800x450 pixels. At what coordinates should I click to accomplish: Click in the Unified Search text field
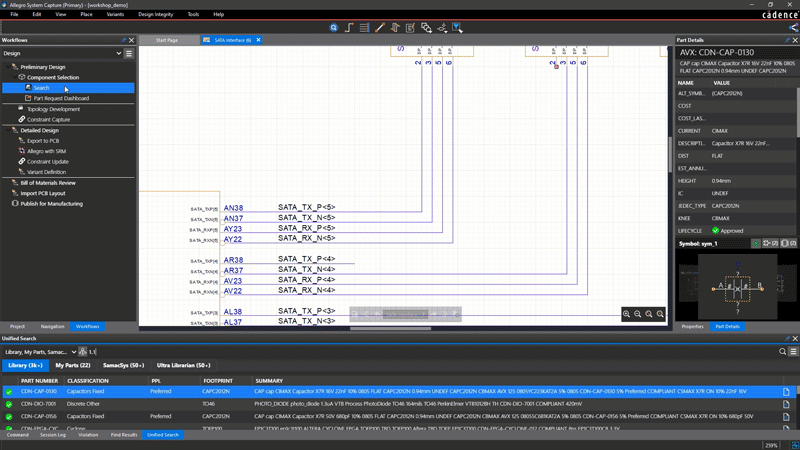pyautogui.click(x=431, y=352)
